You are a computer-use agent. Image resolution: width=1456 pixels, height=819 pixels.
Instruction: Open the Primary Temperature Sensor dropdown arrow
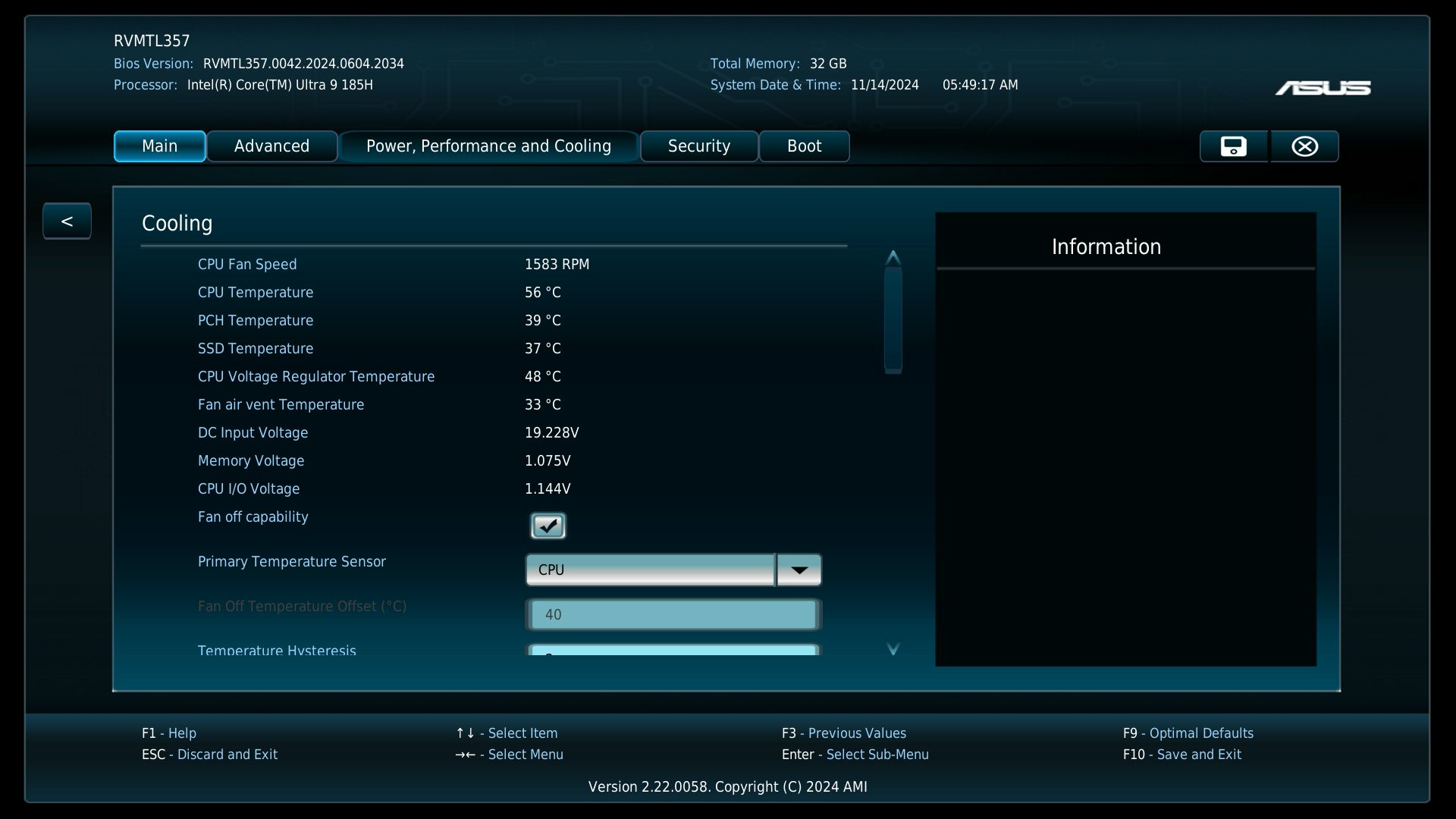[x=799, y=570]
